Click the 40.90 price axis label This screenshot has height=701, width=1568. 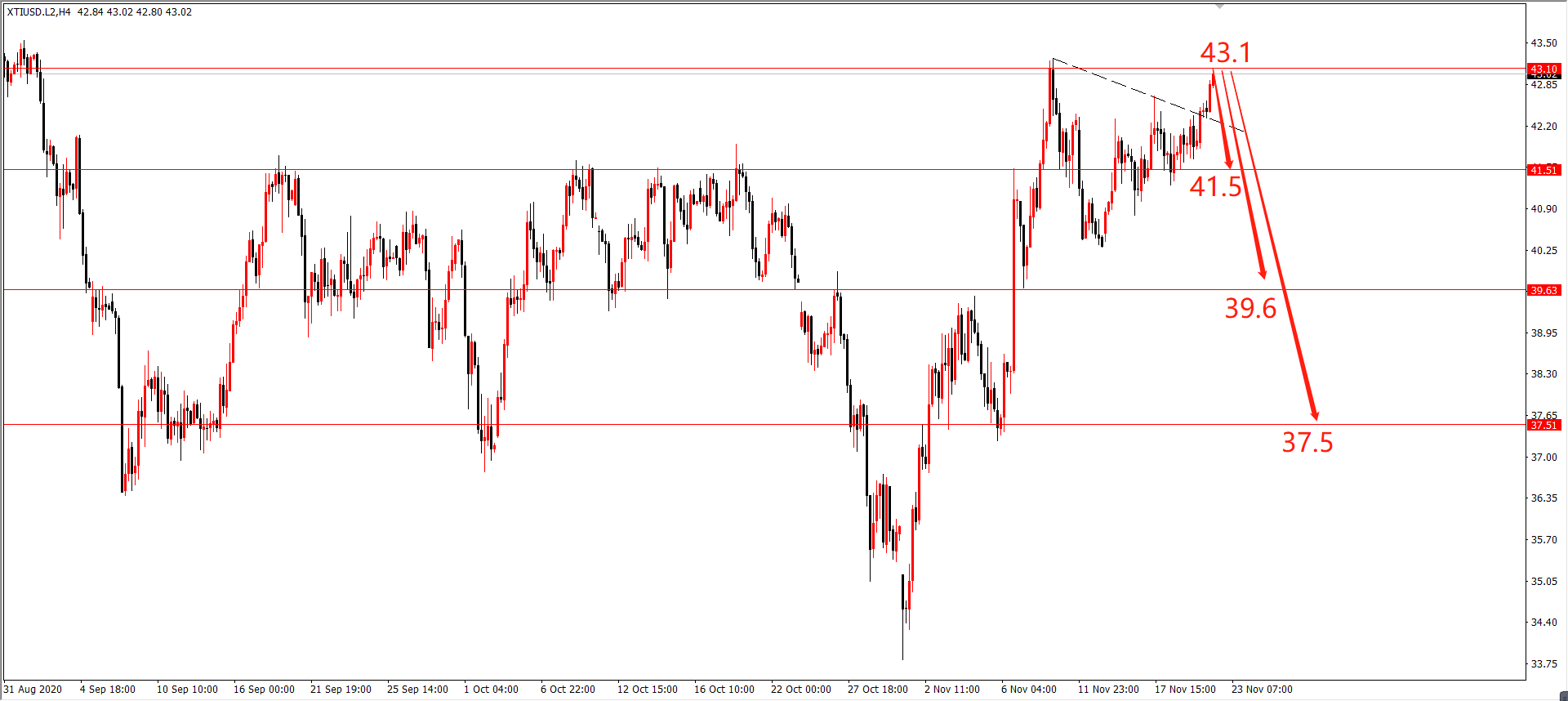tap(1543, 209)
